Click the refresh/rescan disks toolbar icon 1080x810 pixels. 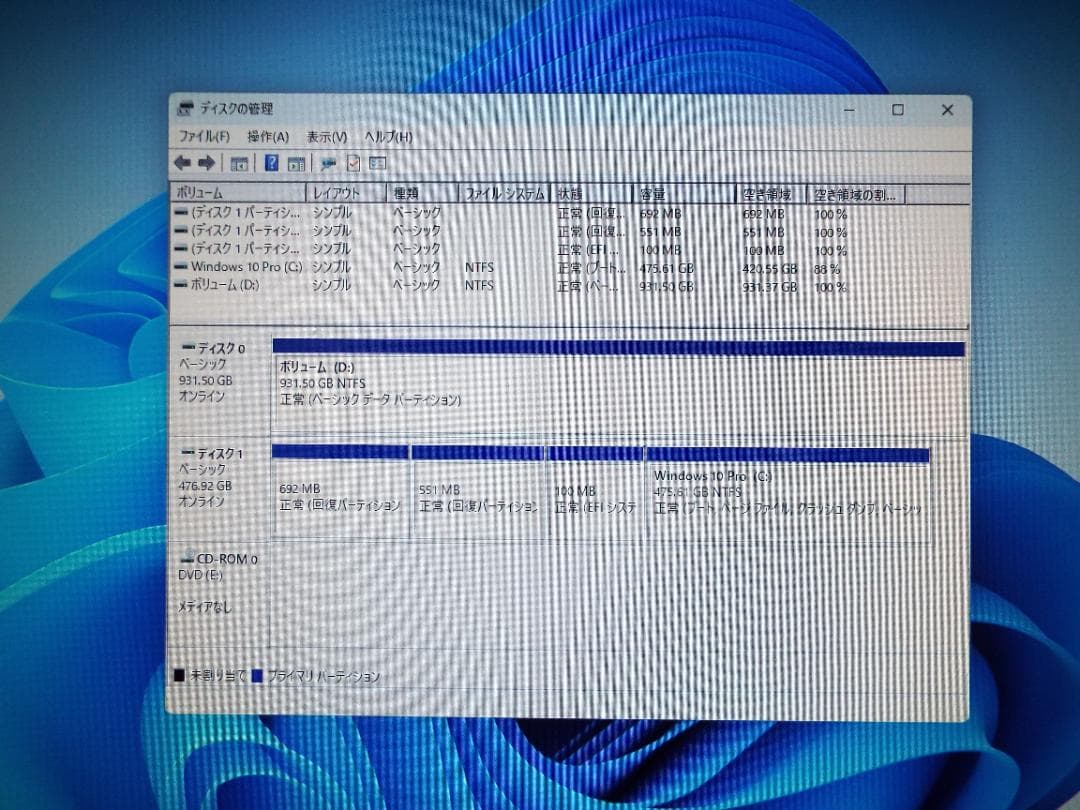(x=329, y=164)
